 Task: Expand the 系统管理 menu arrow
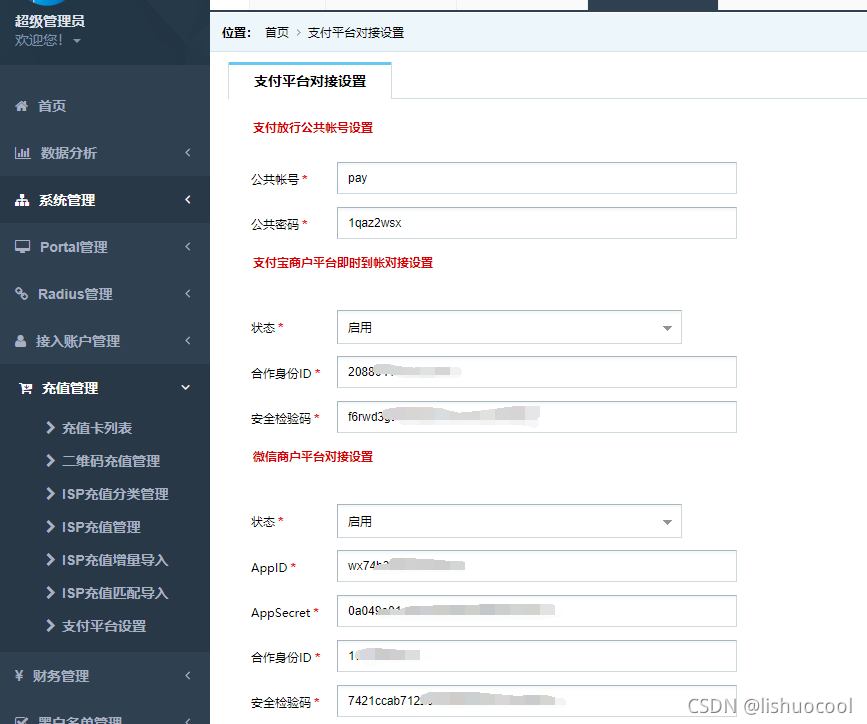(x=188, y=199)
